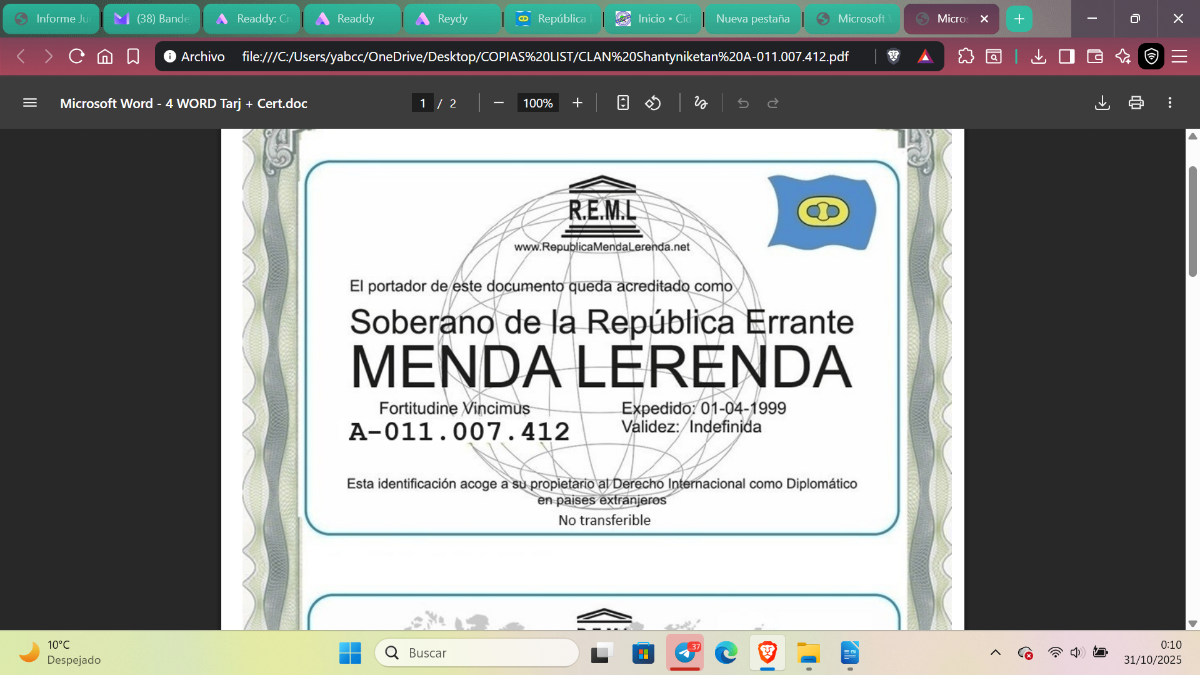Image resolution: width=1200 pixels, height=675 pixels.
Task: Open a new browser tab
Action: tap(1020, 19)
